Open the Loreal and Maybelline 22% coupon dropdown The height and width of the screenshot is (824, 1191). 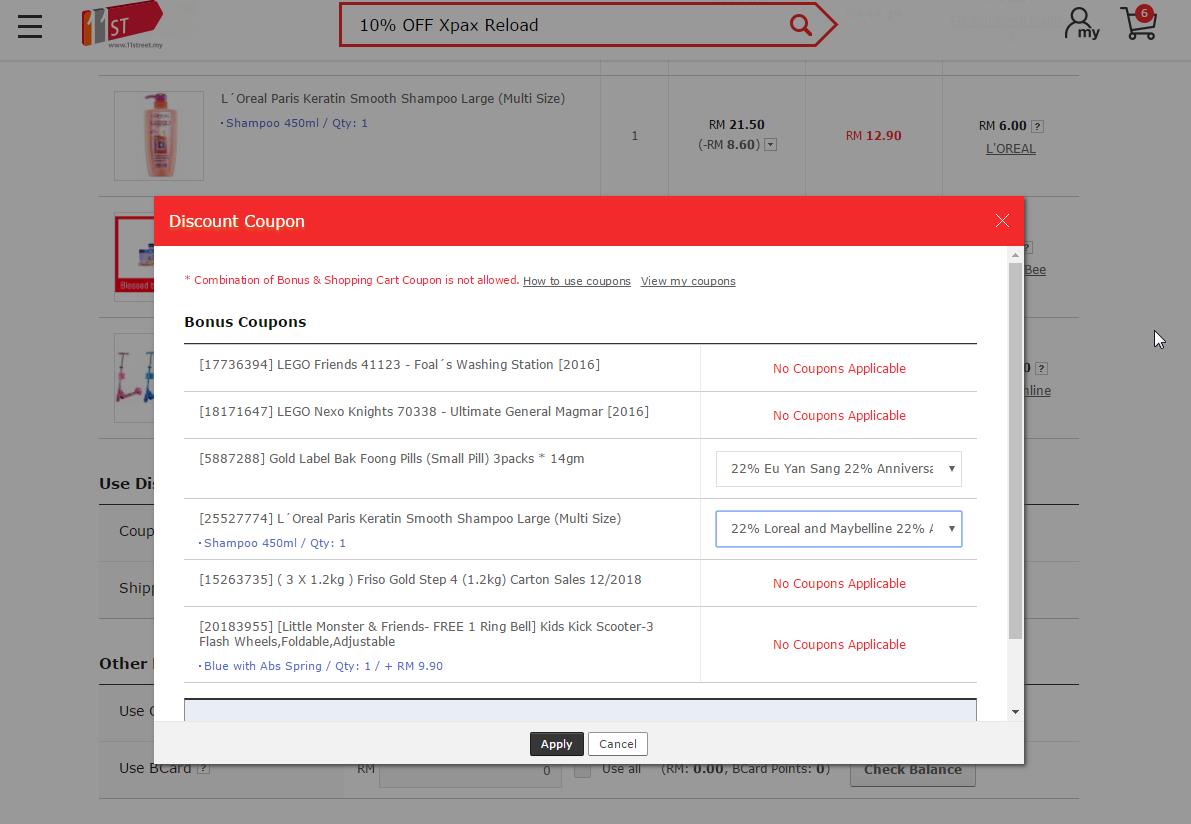(x=839, y=529)
